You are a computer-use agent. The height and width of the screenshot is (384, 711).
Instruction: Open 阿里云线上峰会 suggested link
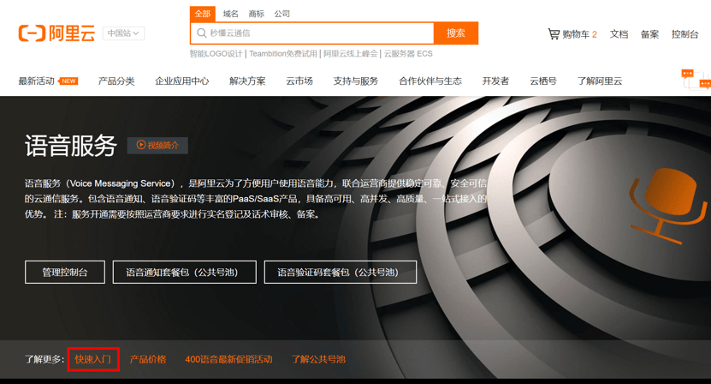tap(350, 53)
